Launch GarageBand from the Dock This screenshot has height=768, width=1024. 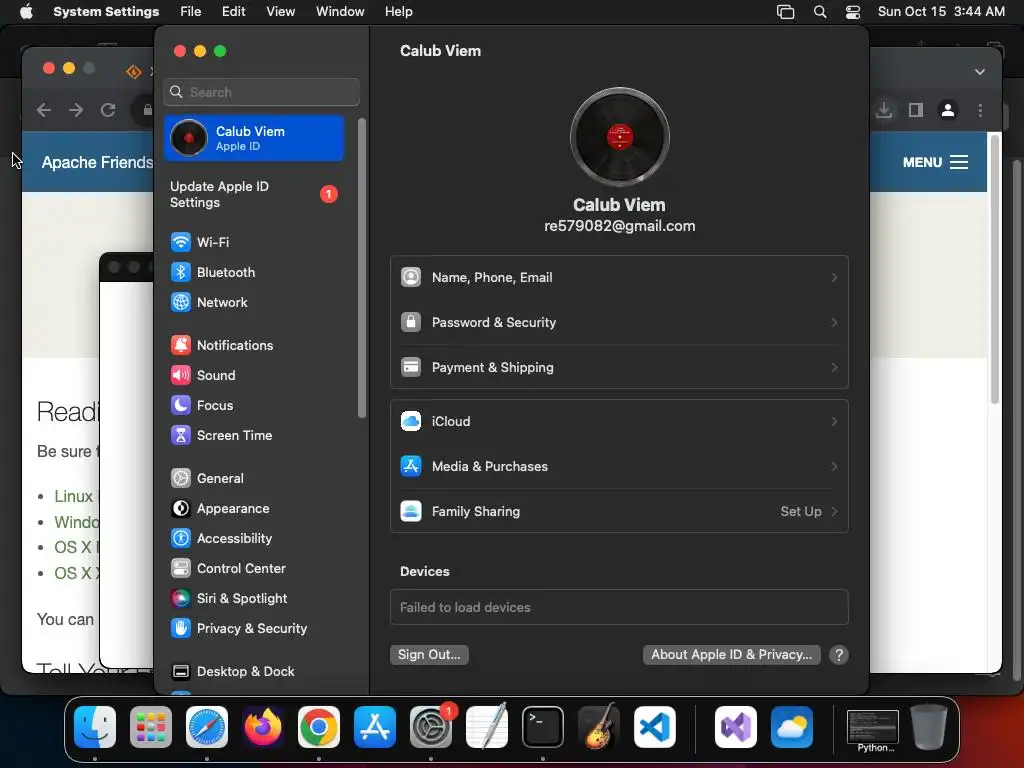tap(599, 727)
